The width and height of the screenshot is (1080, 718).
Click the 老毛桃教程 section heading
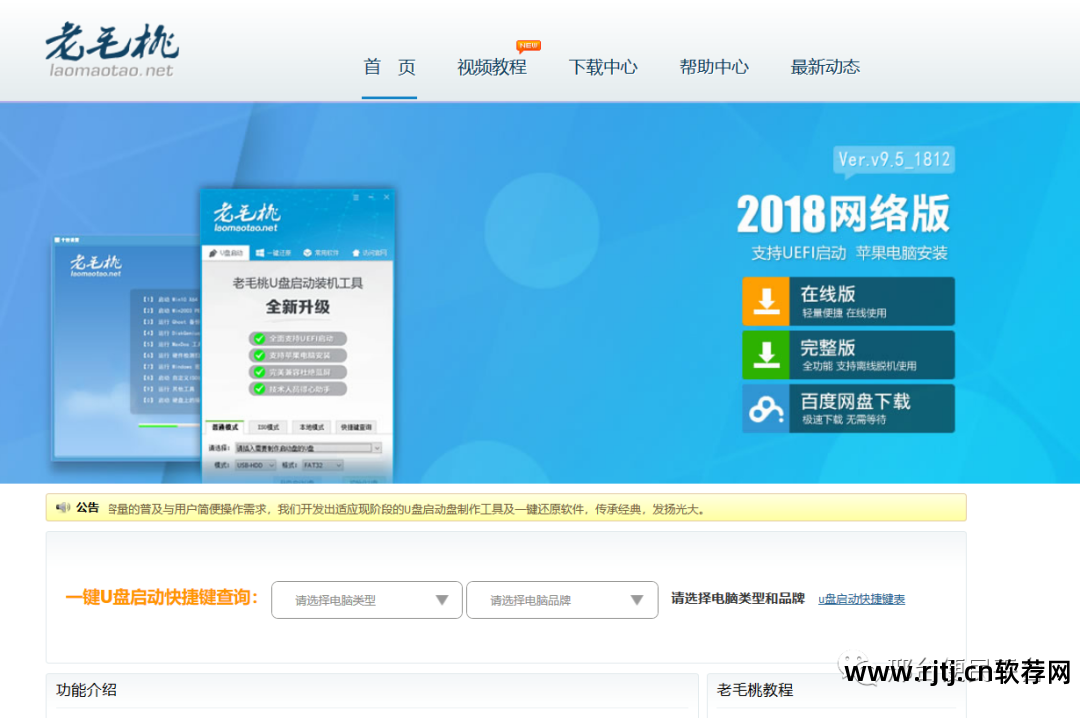(755, 690)
